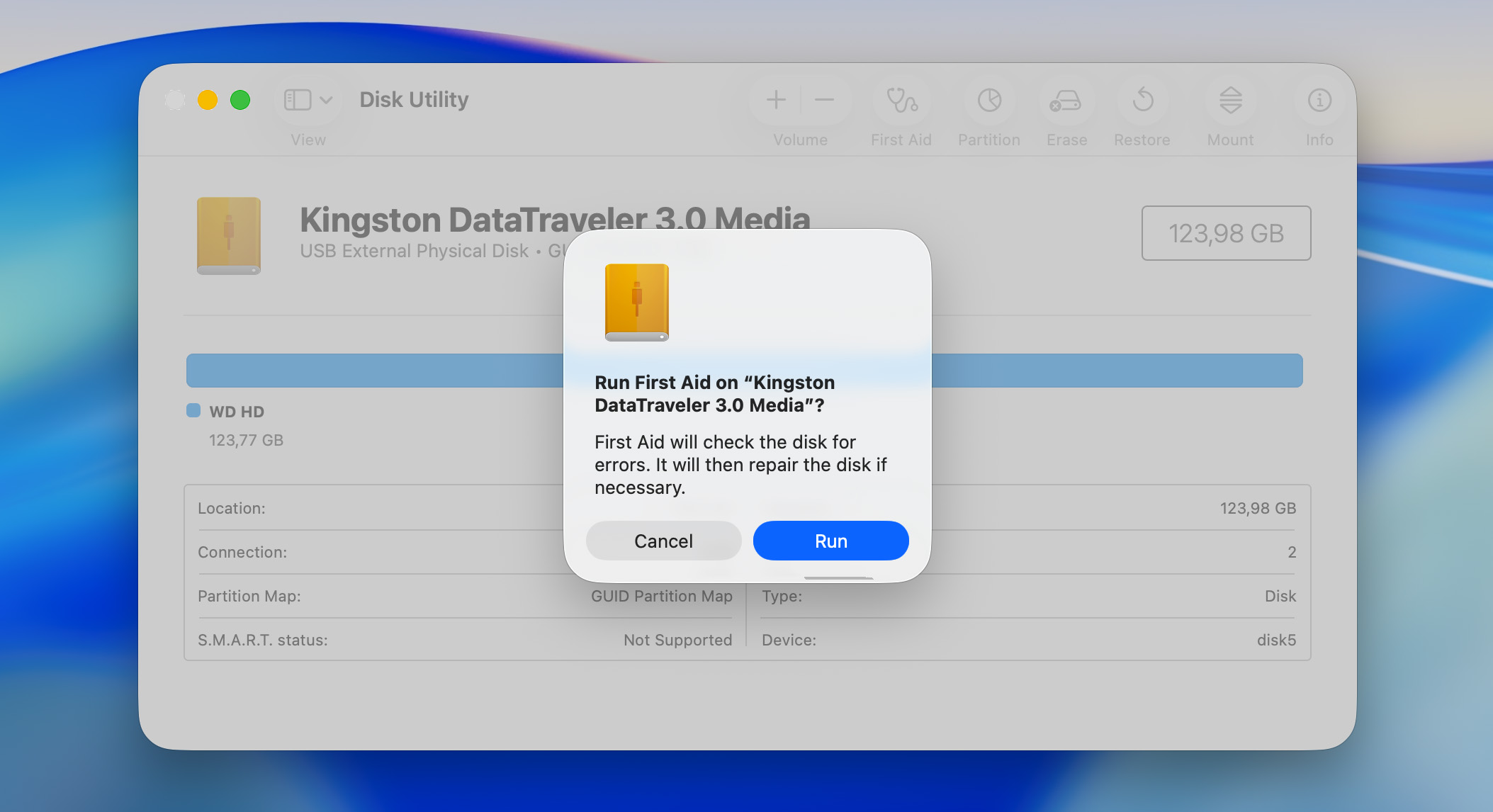
Task: Cancel the First Aid dialog
Action: (663, 541)
